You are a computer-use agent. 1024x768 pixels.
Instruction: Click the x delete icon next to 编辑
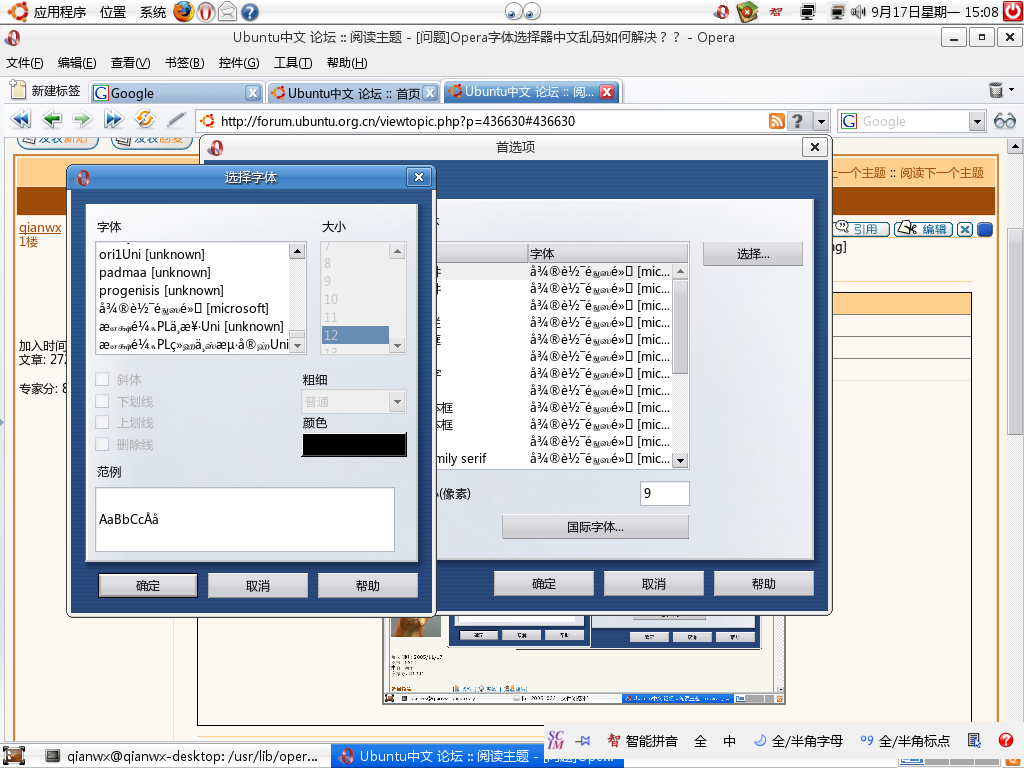[965, 229]
